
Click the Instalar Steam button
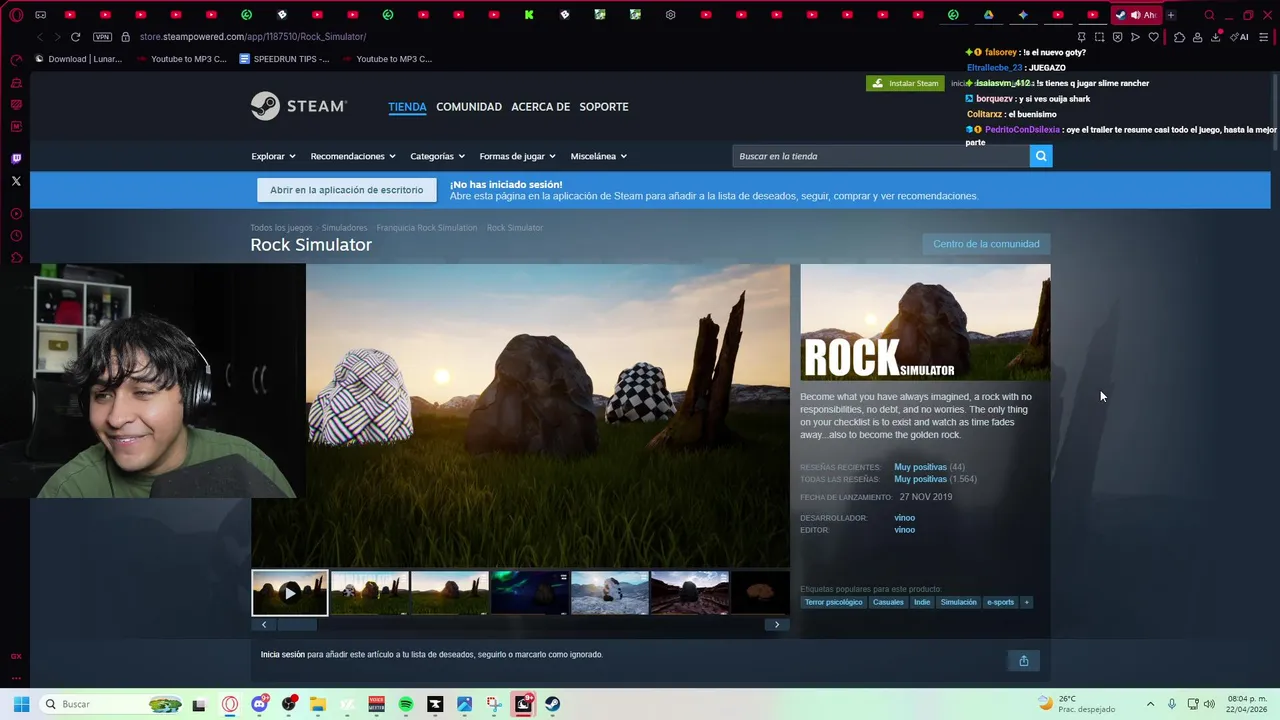point(905,83)
